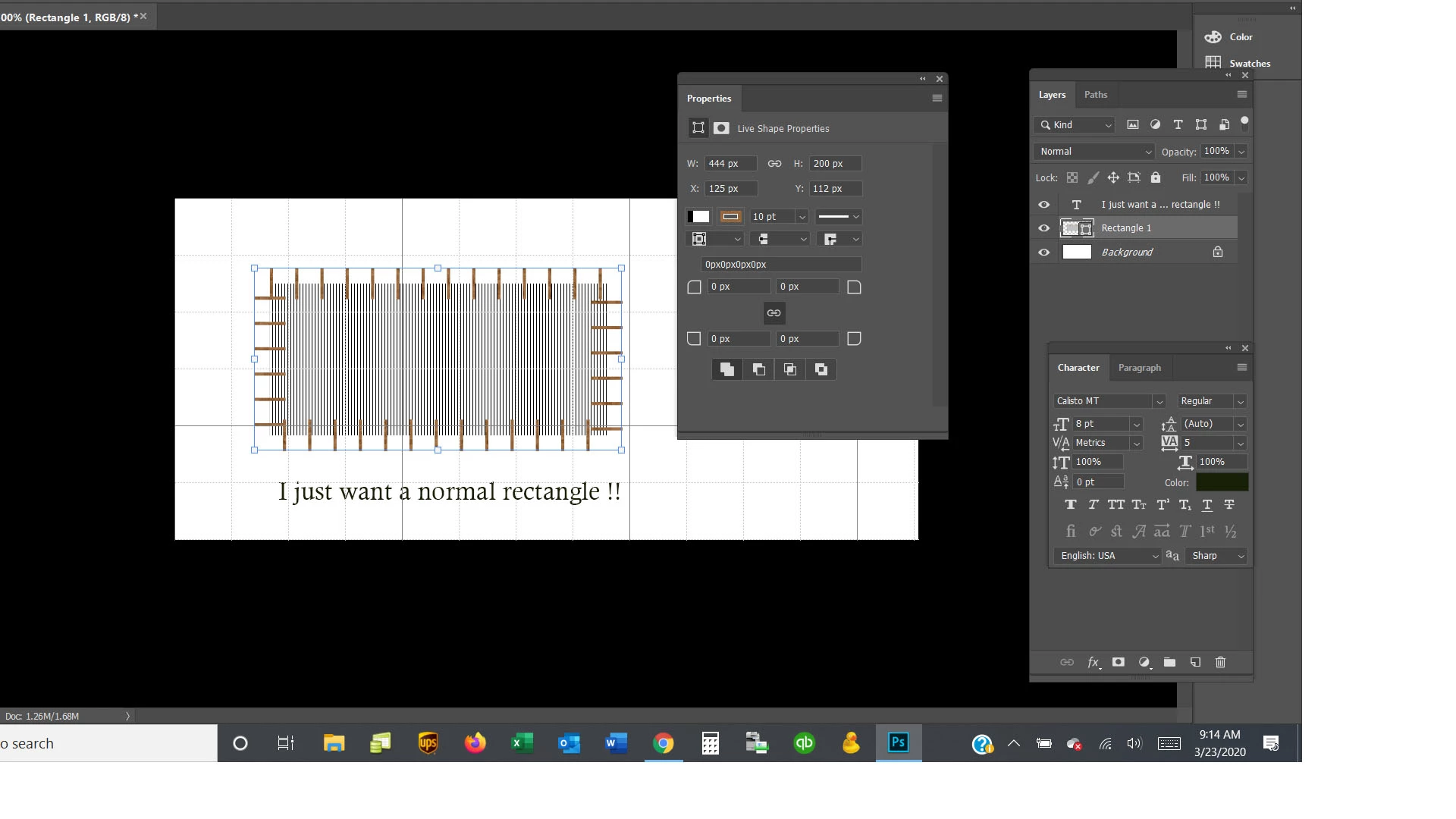Toggle the Background layer's visibility eye

[x=1043, y=252]
